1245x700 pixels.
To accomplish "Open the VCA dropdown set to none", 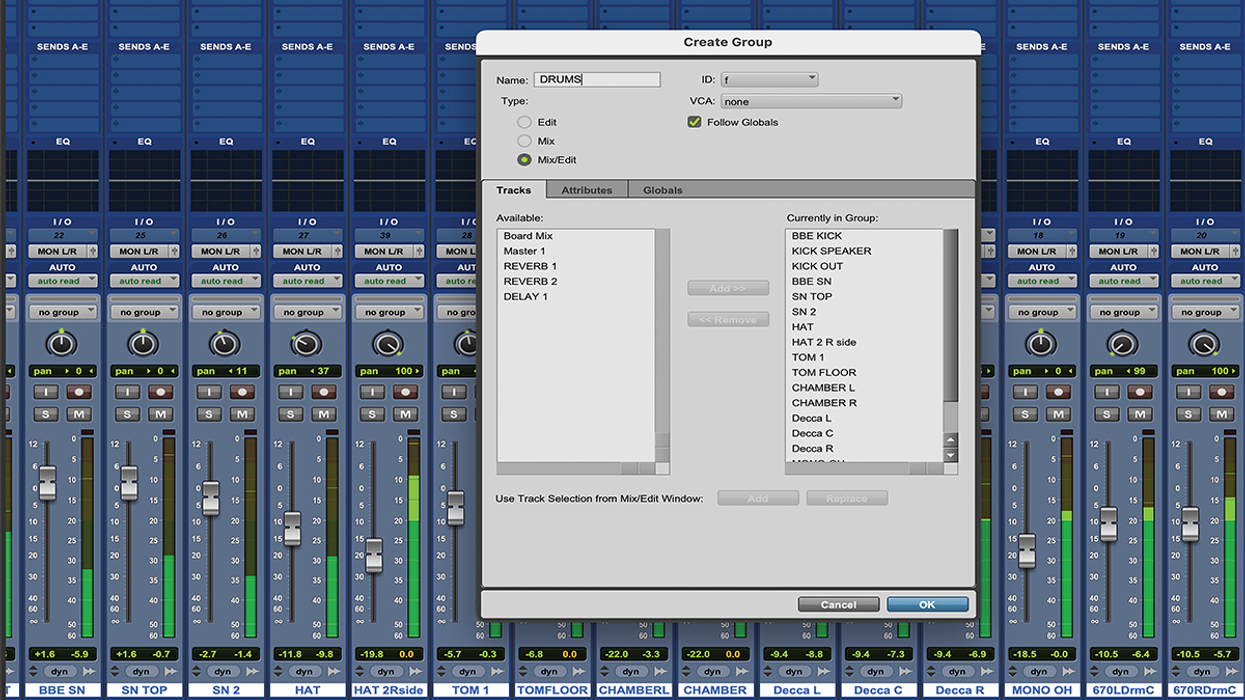I will (x=810, y=100).
